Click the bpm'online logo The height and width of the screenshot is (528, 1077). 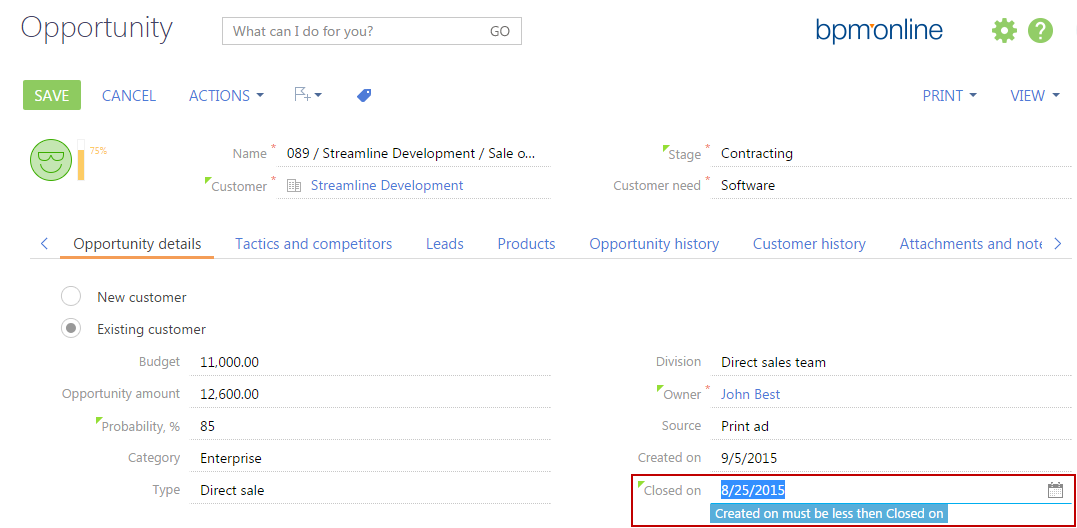pos(878,31)
